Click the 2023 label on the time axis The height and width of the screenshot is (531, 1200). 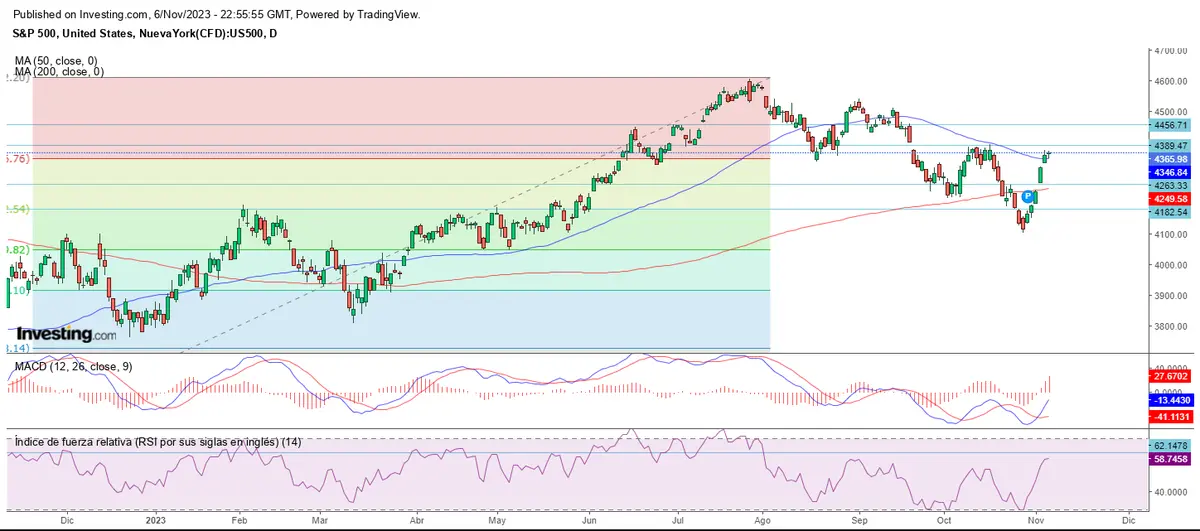(155, 521)
